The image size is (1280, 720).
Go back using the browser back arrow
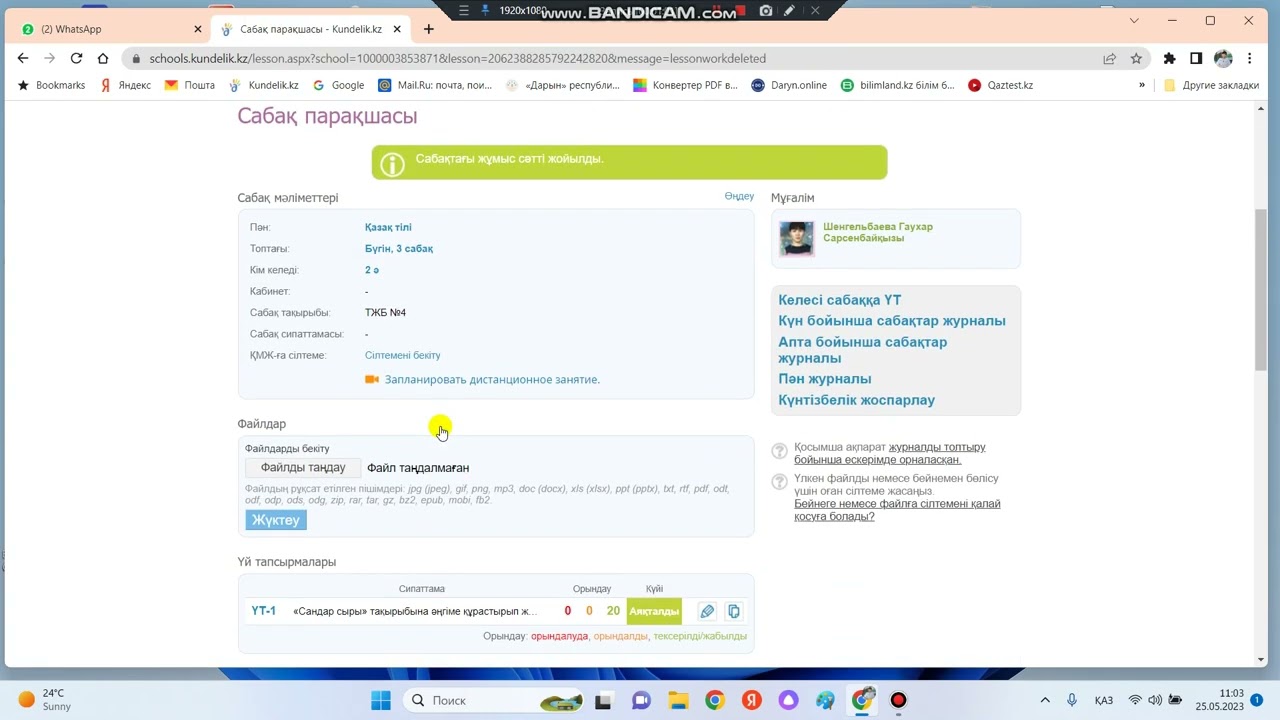pyautogui.click(x=23, y=58)
